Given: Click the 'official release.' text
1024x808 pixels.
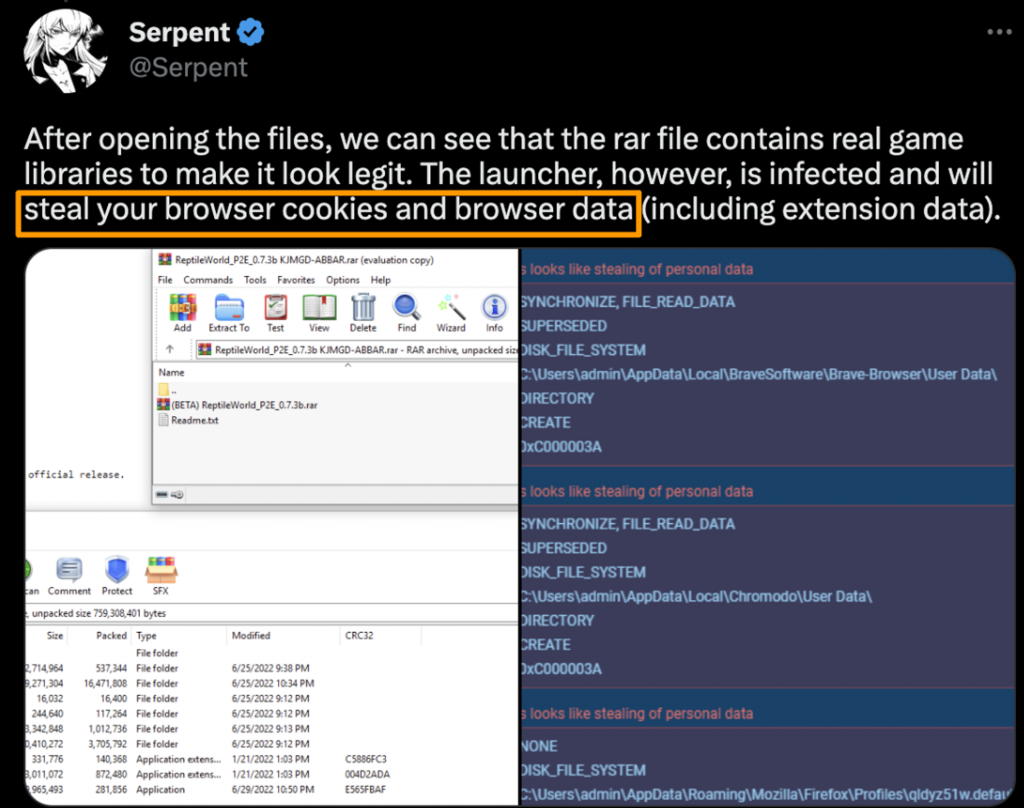Looking at the screenshot, I should click(76, 475).
